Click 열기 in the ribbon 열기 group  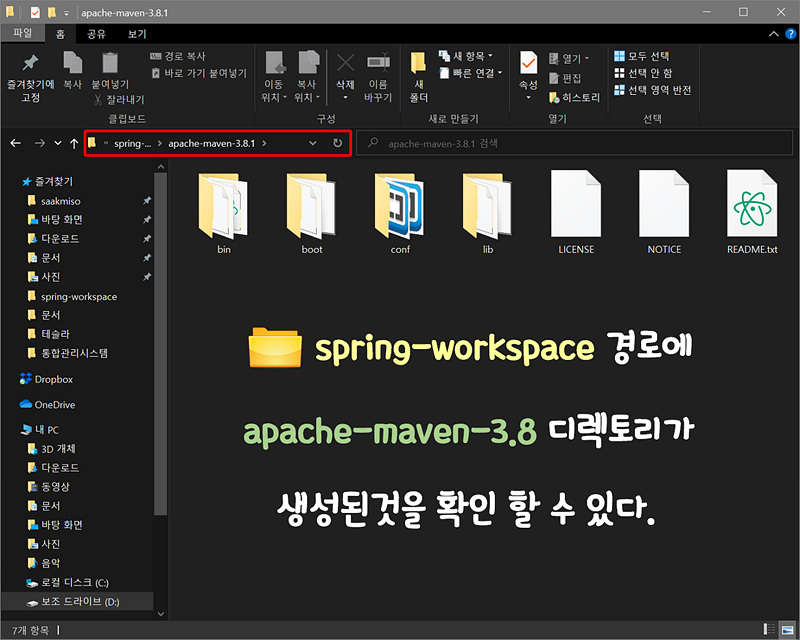pos(568,59)
